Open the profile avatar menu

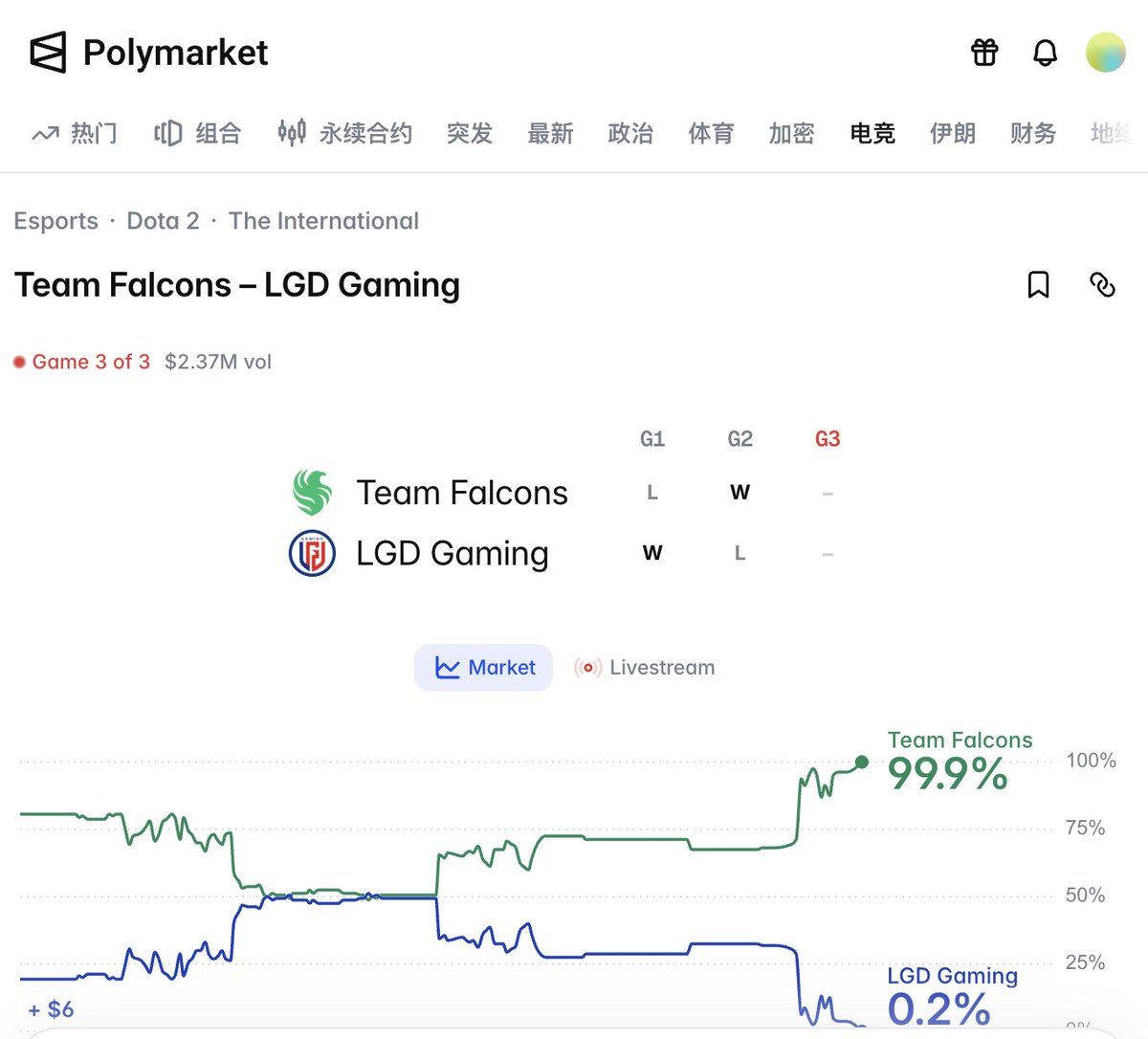[x=1105, y=53]
